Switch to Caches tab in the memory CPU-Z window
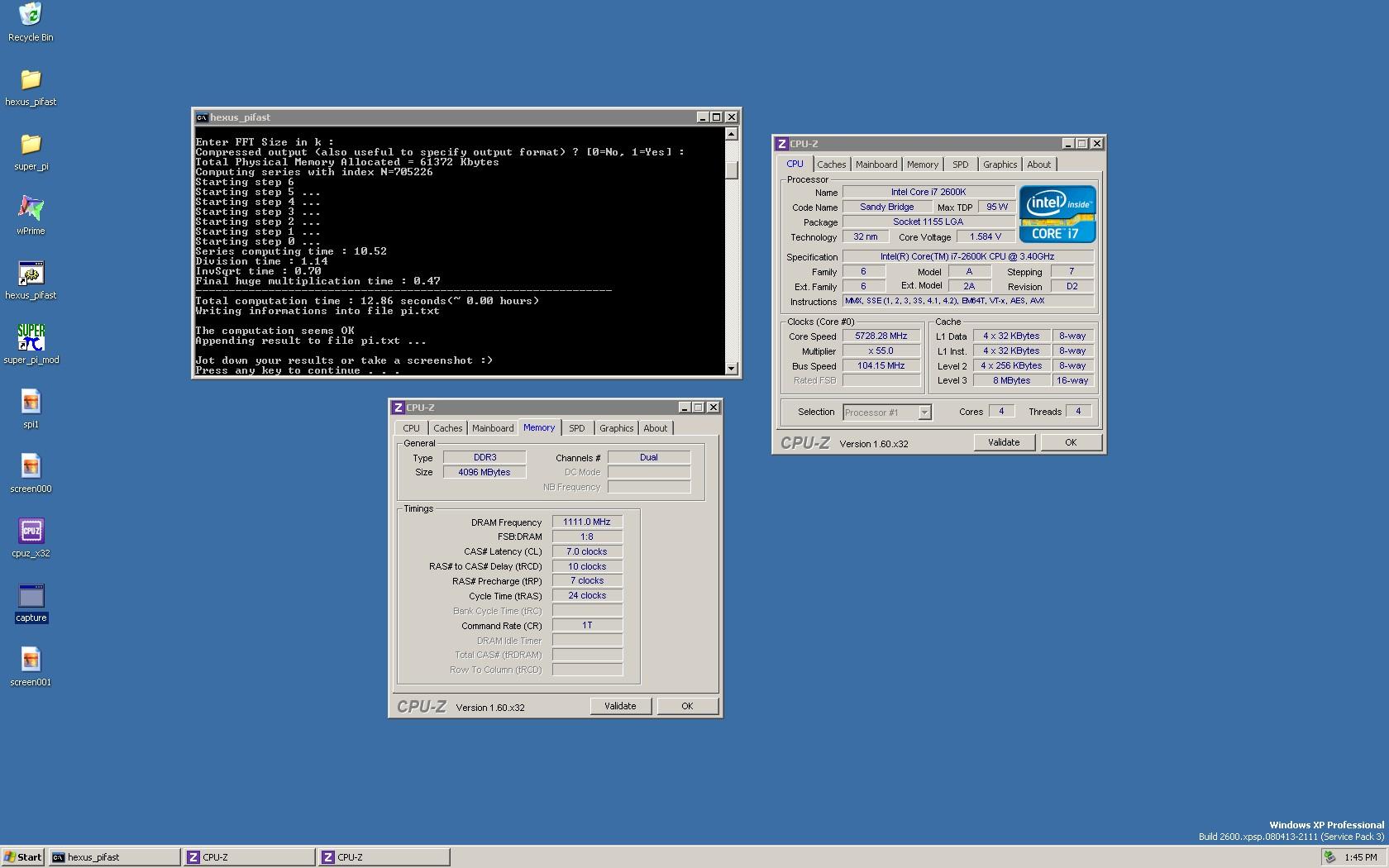 tap(448, 428)
